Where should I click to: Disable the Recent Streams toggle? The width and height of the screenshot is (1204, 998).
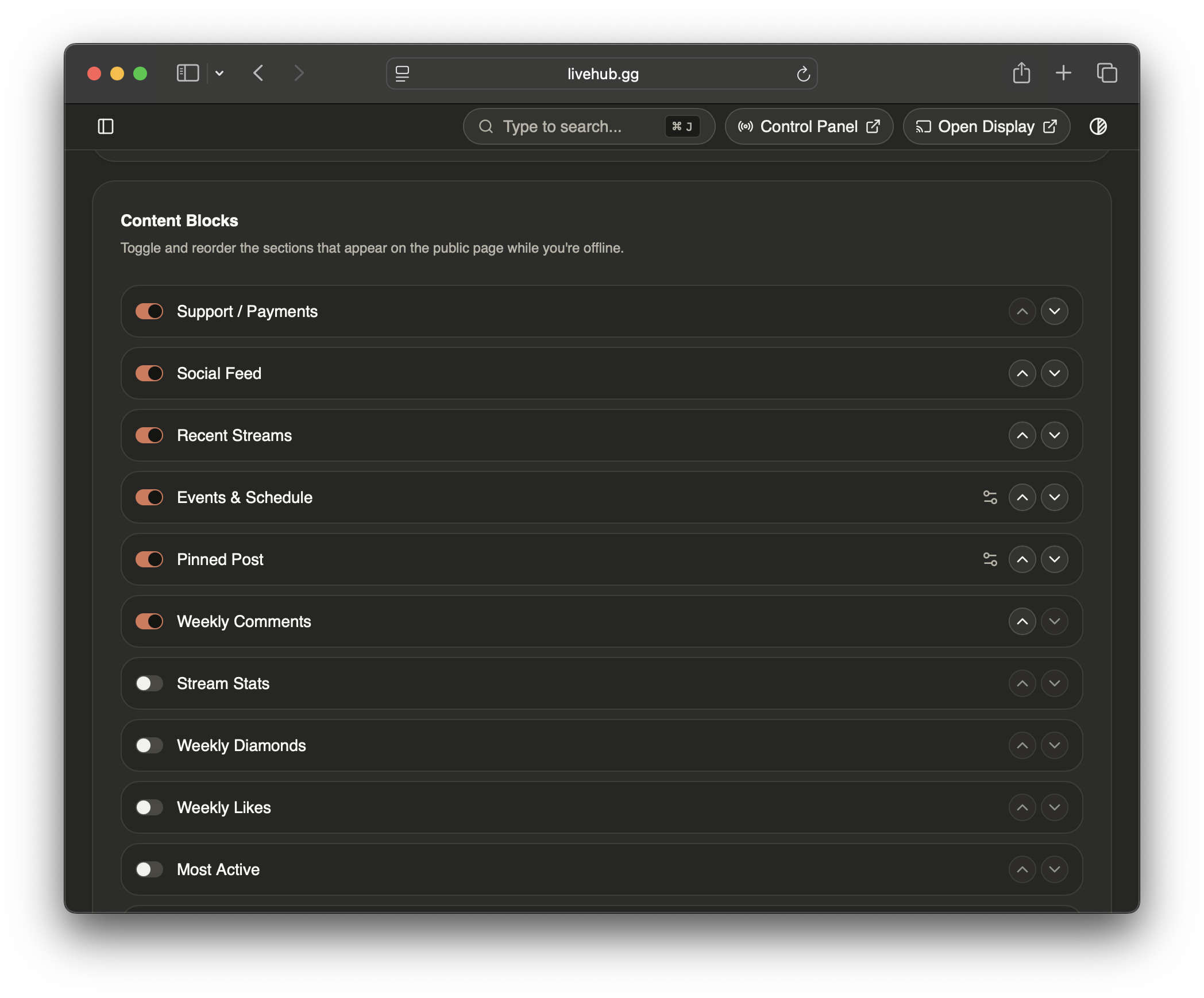click(x=149, y=435)
